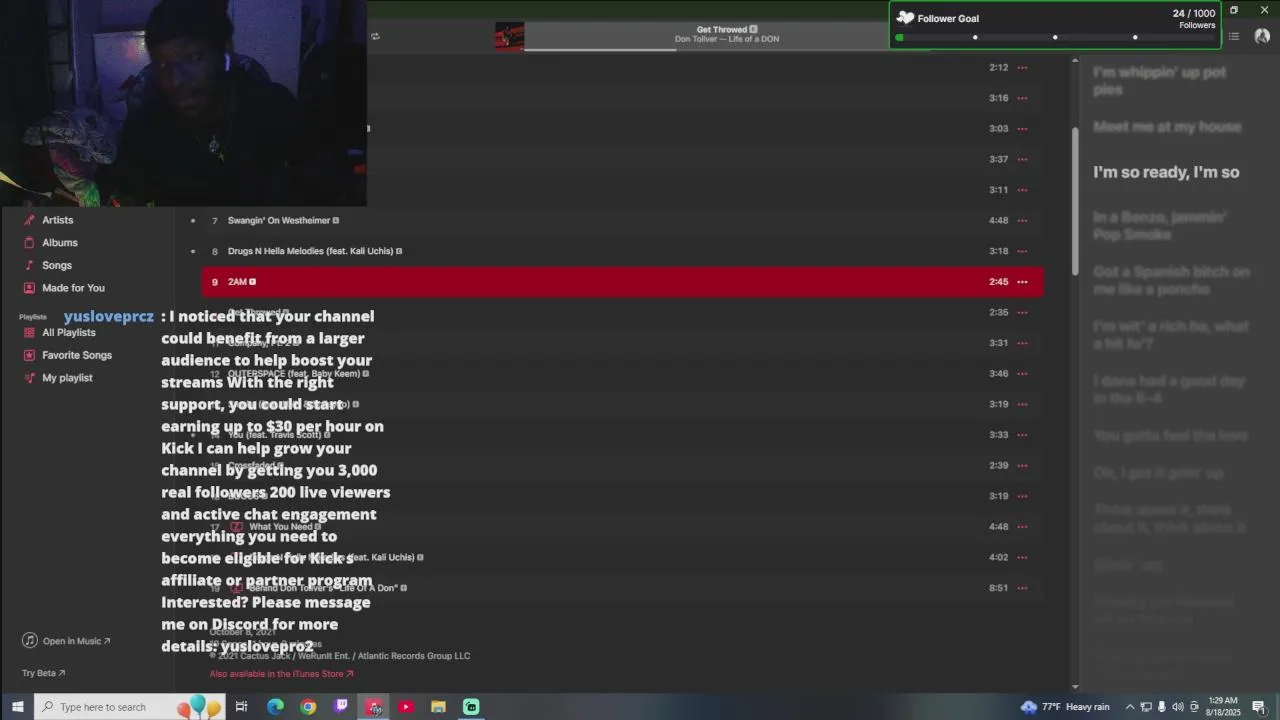Open more options for the 4:02 track
Image resolution: width=1280 pixels, height=720 pixels.
pos(1022,557)
